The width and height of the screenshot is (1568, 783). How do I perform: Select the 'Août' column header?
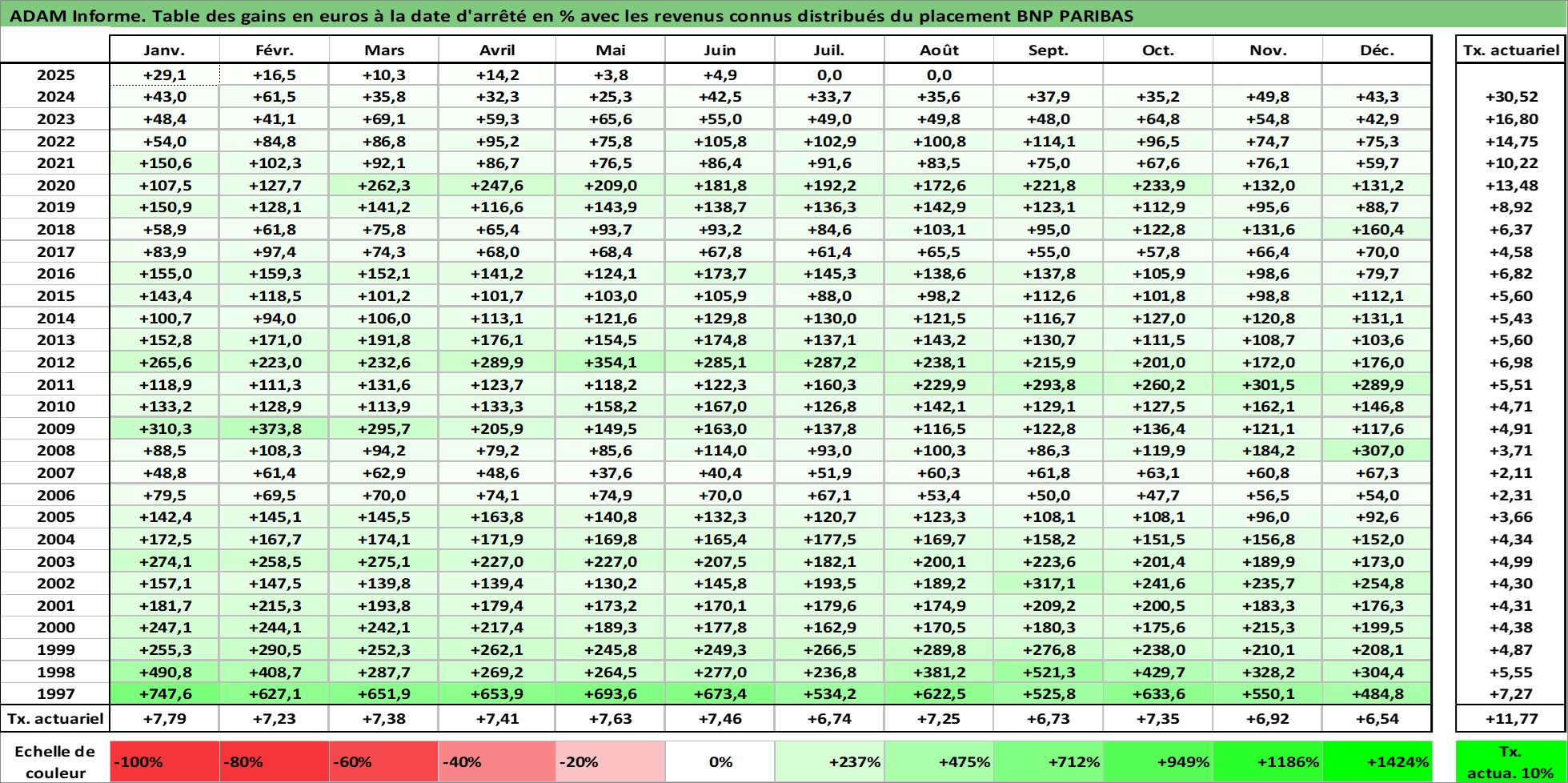(x=940, y=50)
